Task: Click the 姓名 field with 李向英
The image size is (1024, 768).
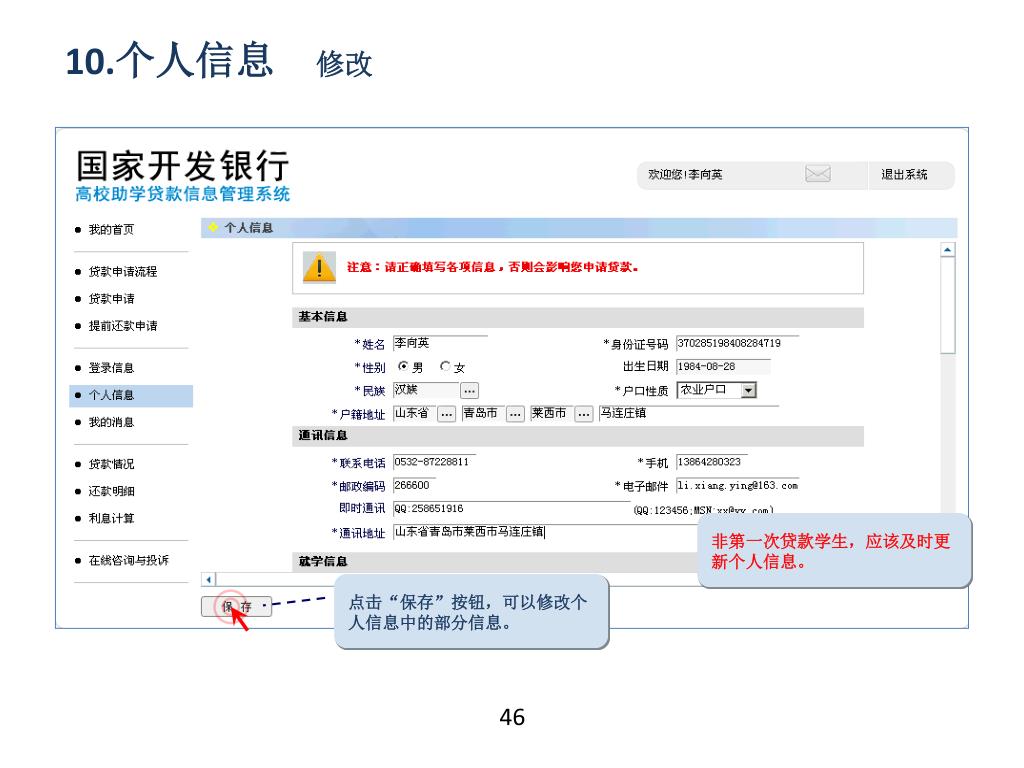Action: (440, 344)
